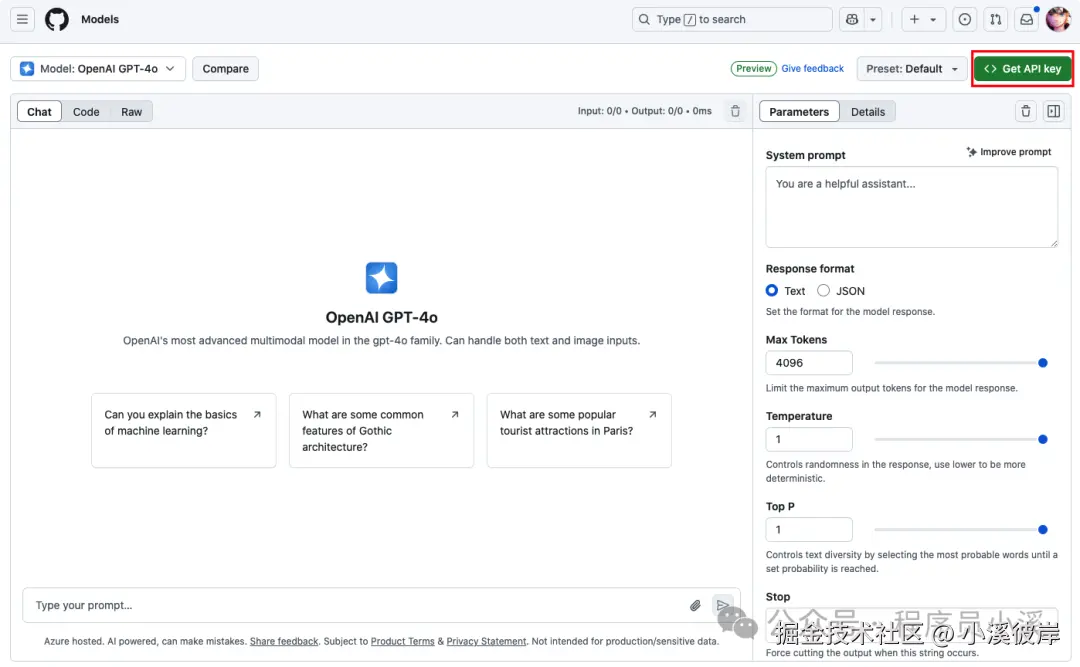Click Improve prompt
The image size is (1080, 667).
(1009, 152)
